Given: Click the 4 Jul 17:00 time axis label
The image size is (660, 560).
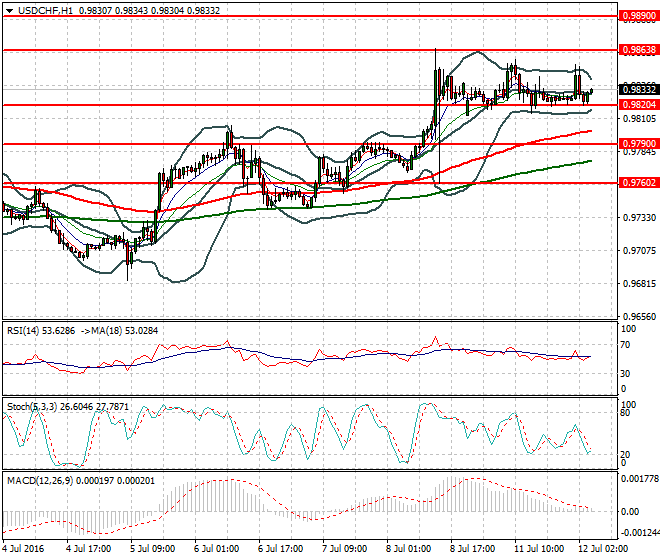Looking at the screenshot, I should [88, 549].
